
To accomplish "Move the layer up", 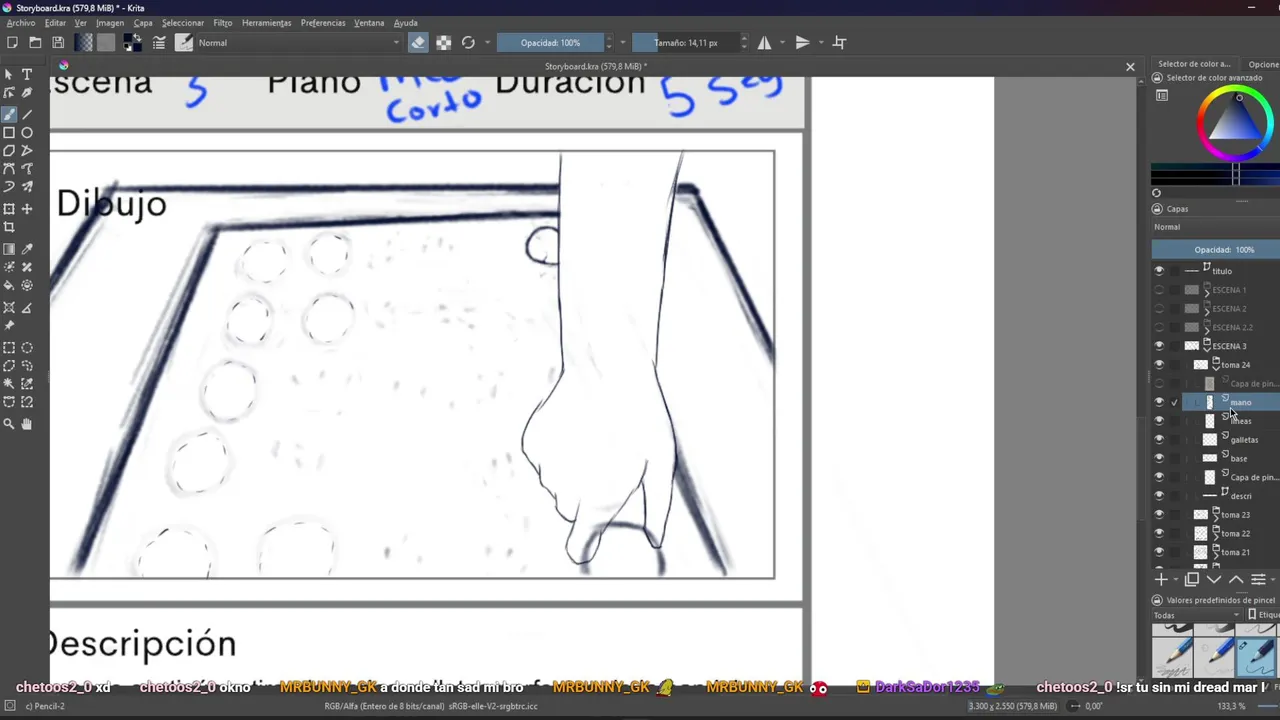I will coord(1236,580).
